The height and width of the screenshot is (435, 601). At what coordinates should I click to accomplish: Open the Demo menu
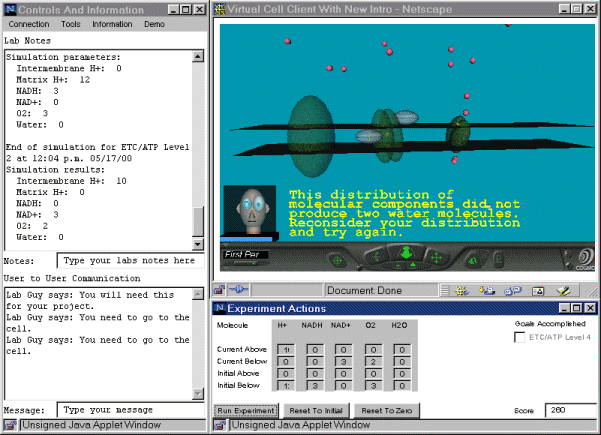click(154, 23)
